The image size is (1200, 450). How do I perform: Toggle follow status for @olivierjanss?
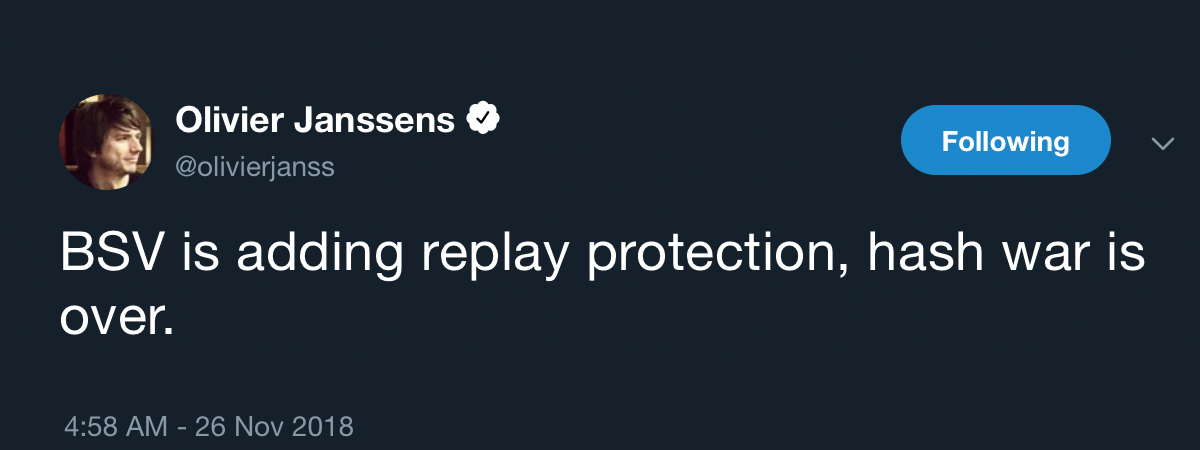pos(1005,141)
